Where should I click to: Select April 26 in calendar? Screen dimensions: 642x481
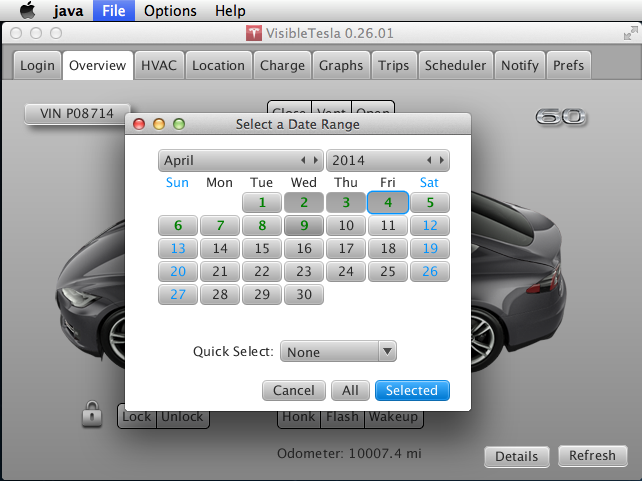click(430, 271)
